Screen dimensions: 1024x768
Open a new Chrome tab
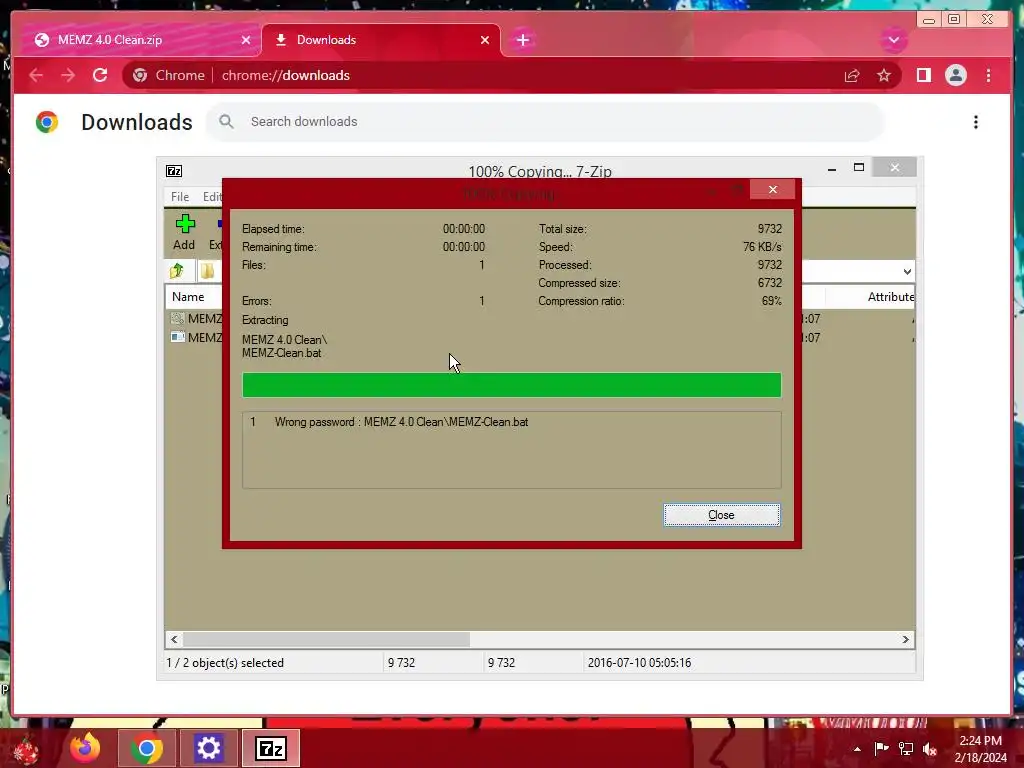[522, 40]
